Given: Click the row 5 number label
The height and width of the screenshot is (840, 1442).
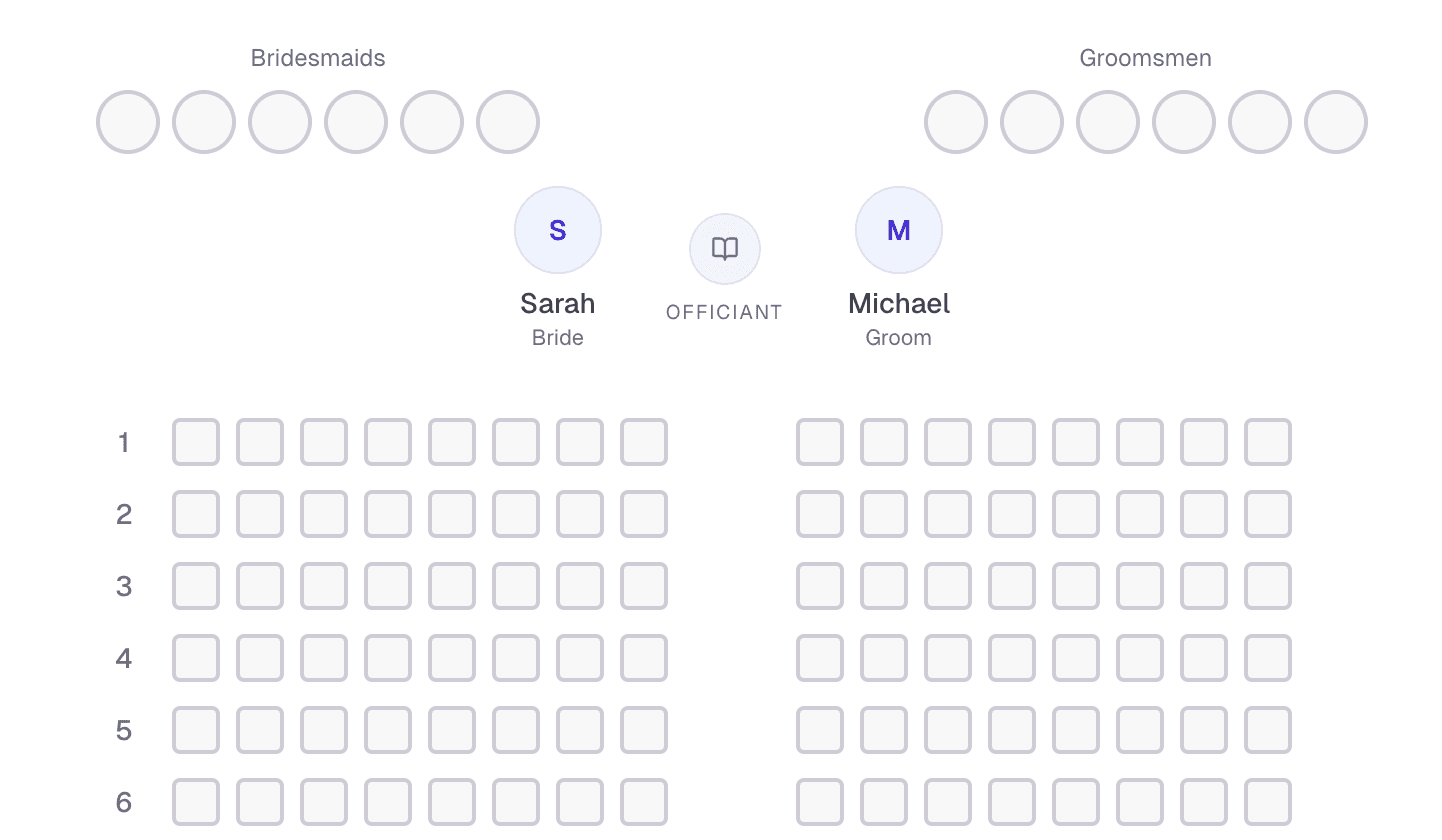Looking at the screenshot, I should click(x=124, y=730).
